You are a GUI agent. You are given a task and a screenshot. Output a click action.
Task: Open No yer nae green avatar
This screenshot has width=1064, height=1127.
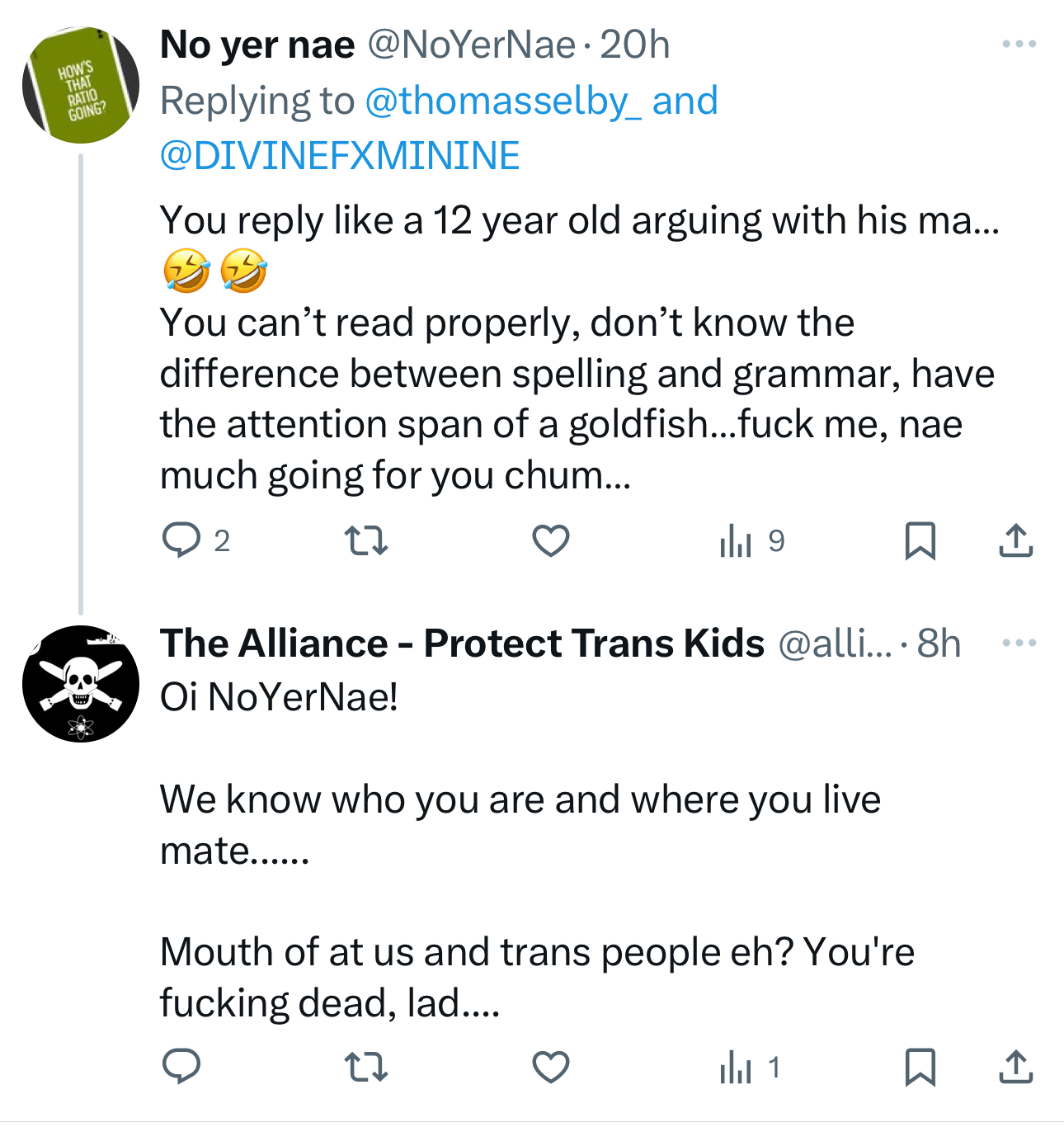pos(81,86)
